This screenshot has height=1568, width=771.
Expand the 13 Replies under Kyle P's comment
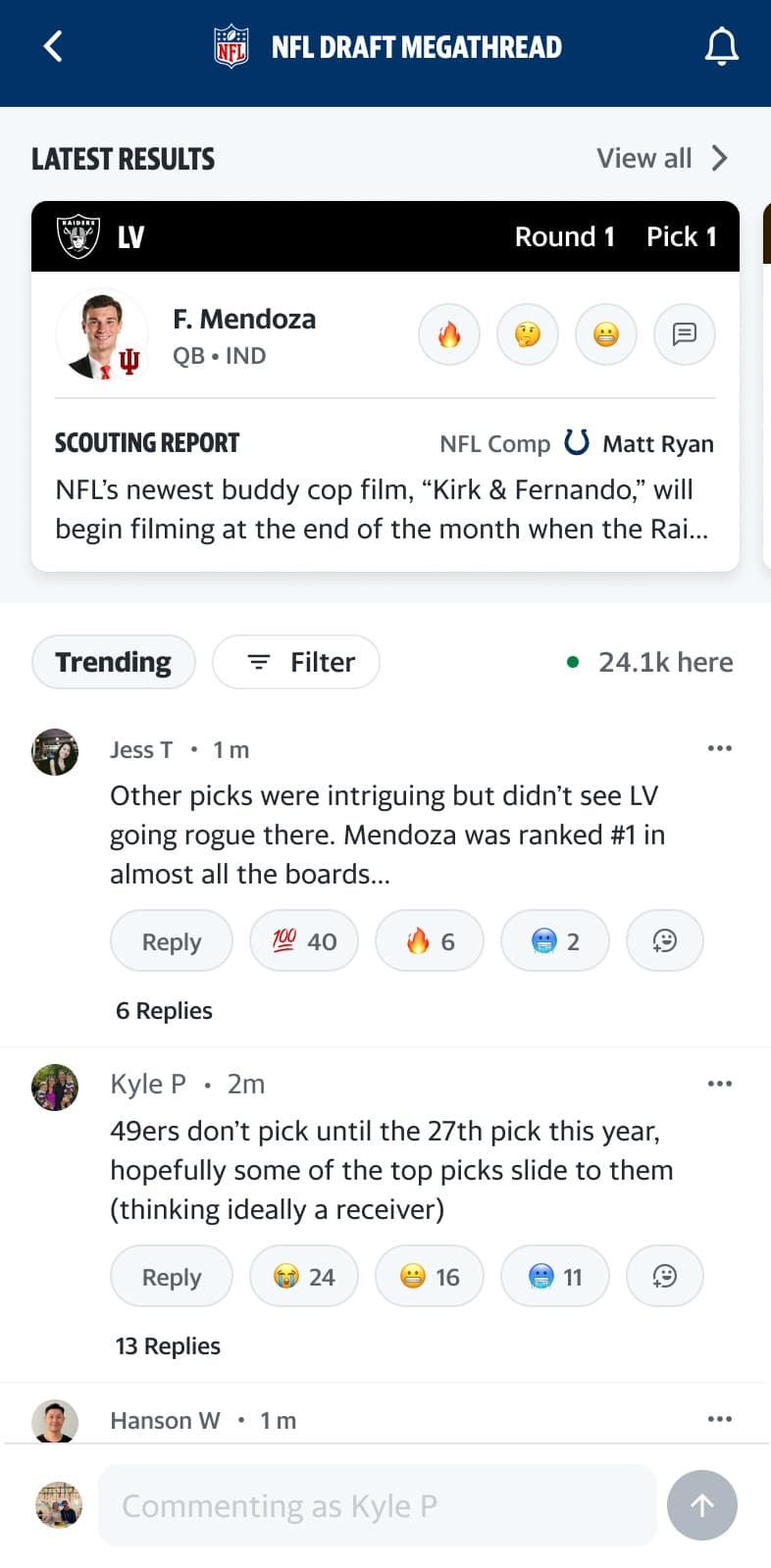(x=168, y=1345)
